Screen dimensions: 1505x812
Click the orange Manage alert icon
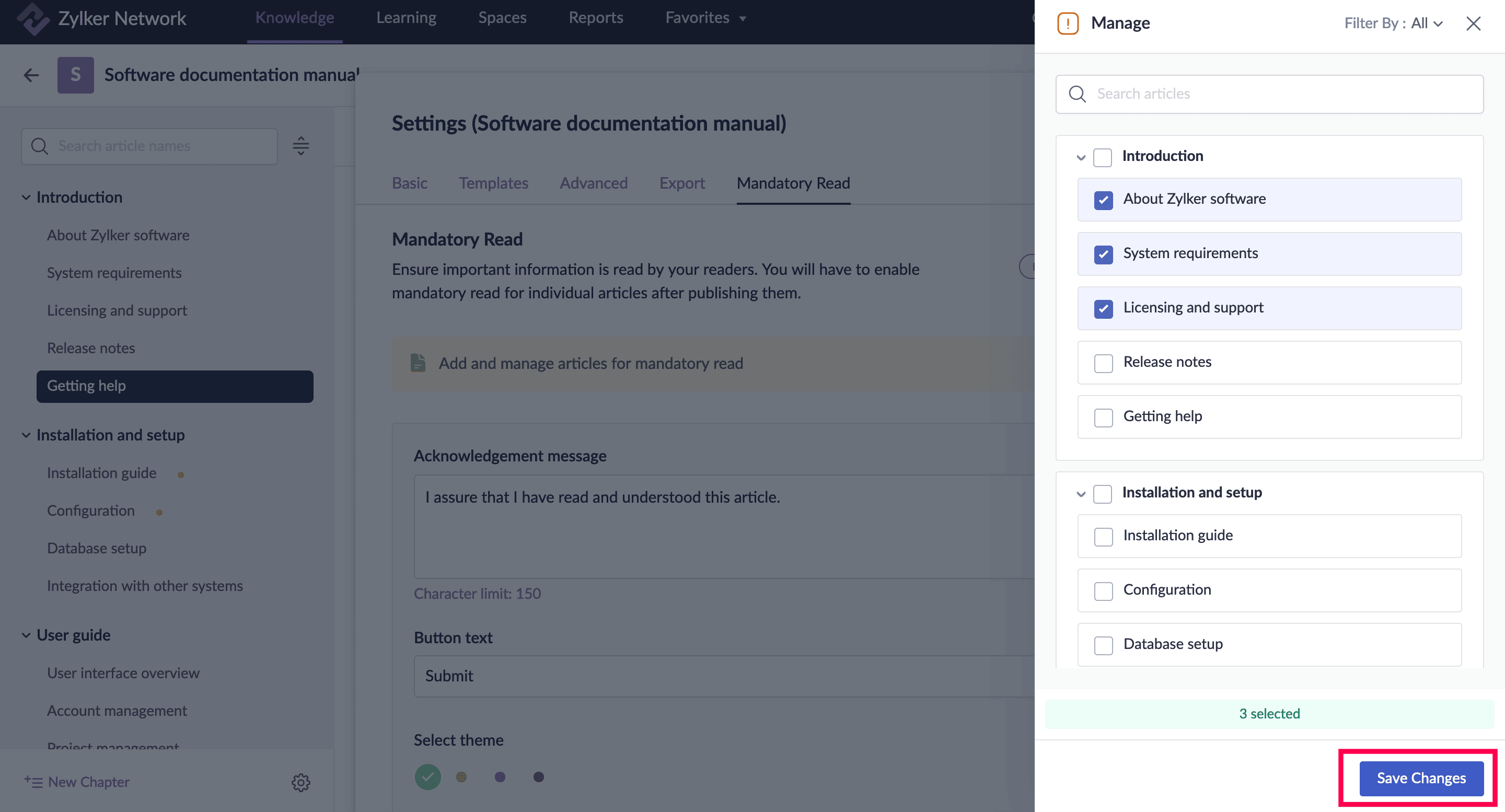point(1068,24)
